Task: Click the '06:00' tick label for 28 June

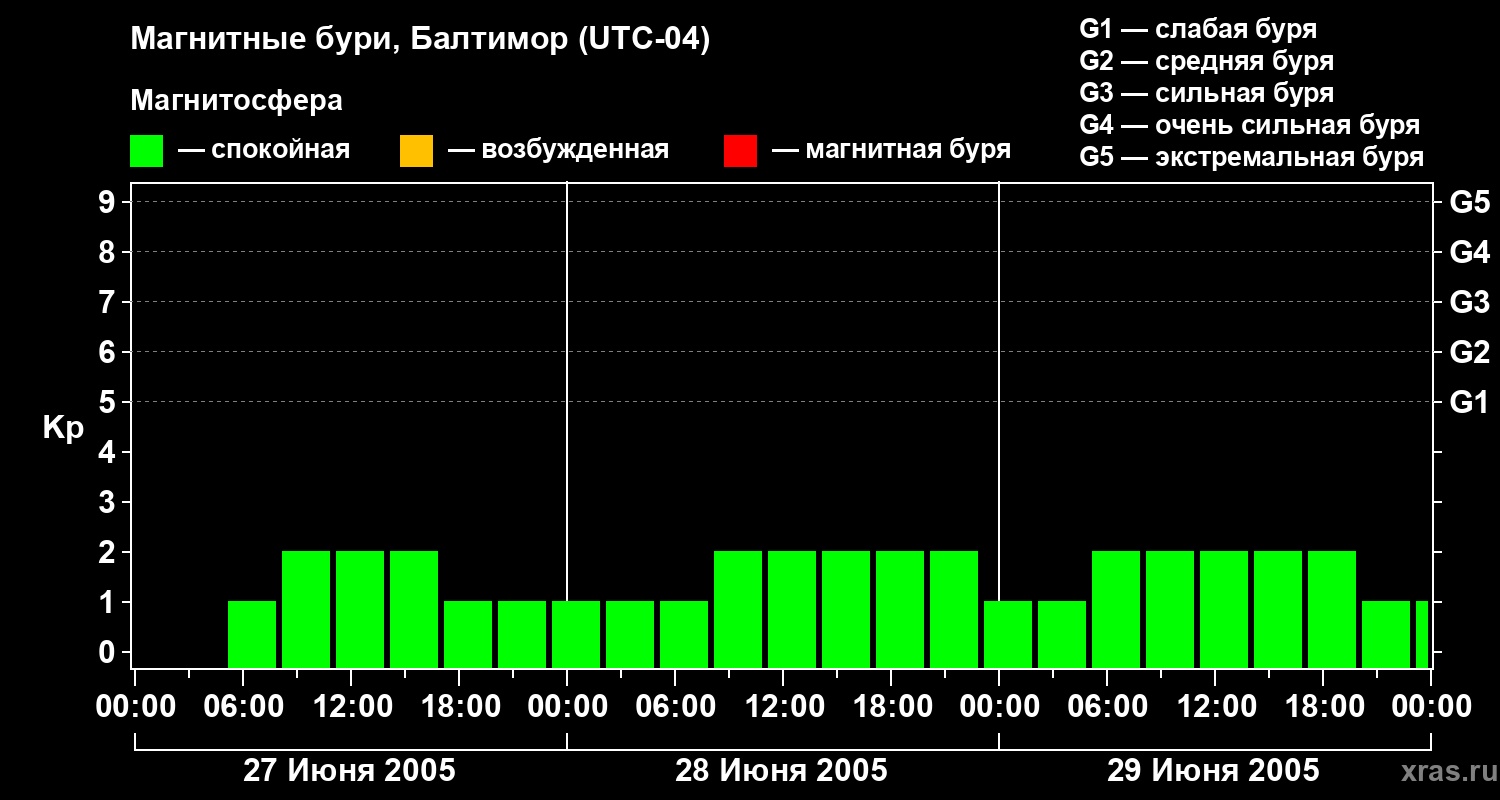Action: click(675, 707)
